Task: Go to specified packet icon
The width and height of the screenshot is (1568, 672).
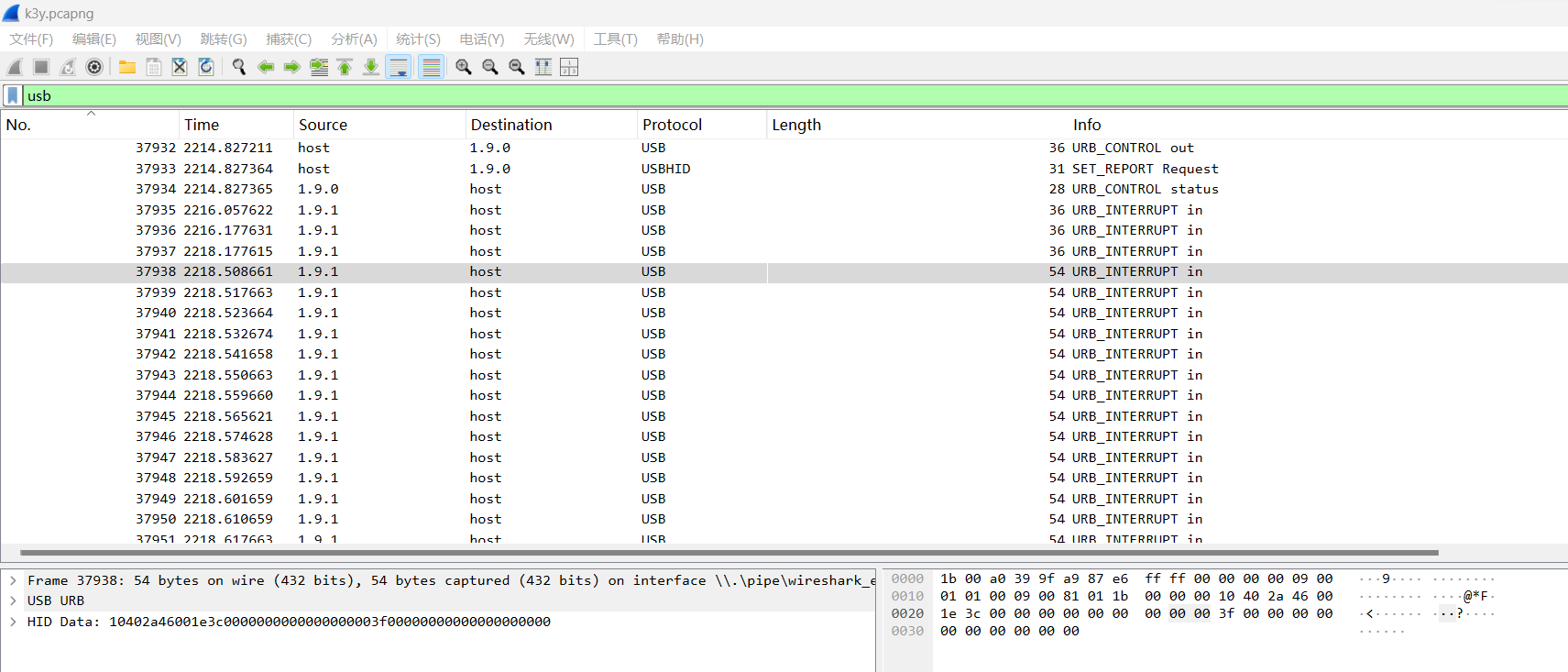Action: tap(319, 67)
